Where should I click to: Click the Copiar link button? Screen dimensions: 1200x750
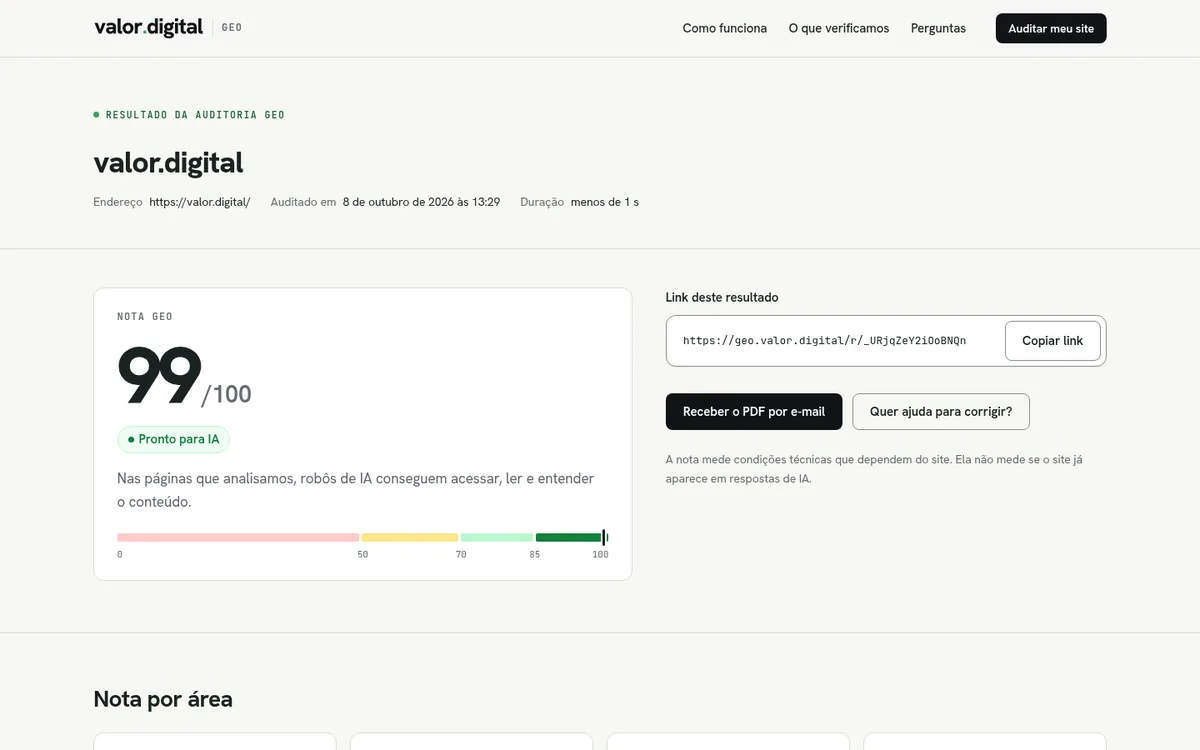[1052, 341]
